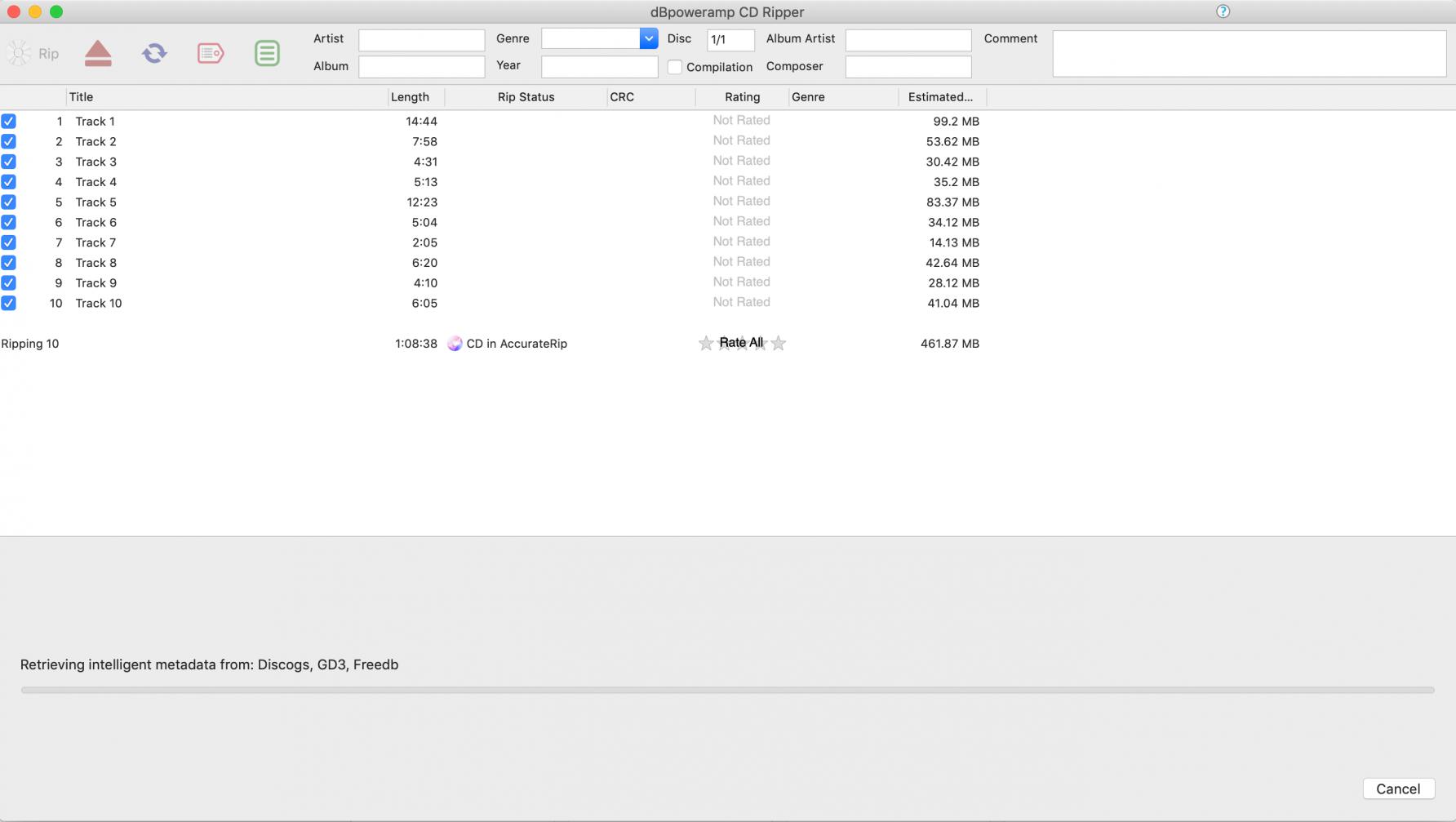Uncheck the Track 5 checkbox
This screenshot has width=1456, height=822.
[x=9, y=202]
